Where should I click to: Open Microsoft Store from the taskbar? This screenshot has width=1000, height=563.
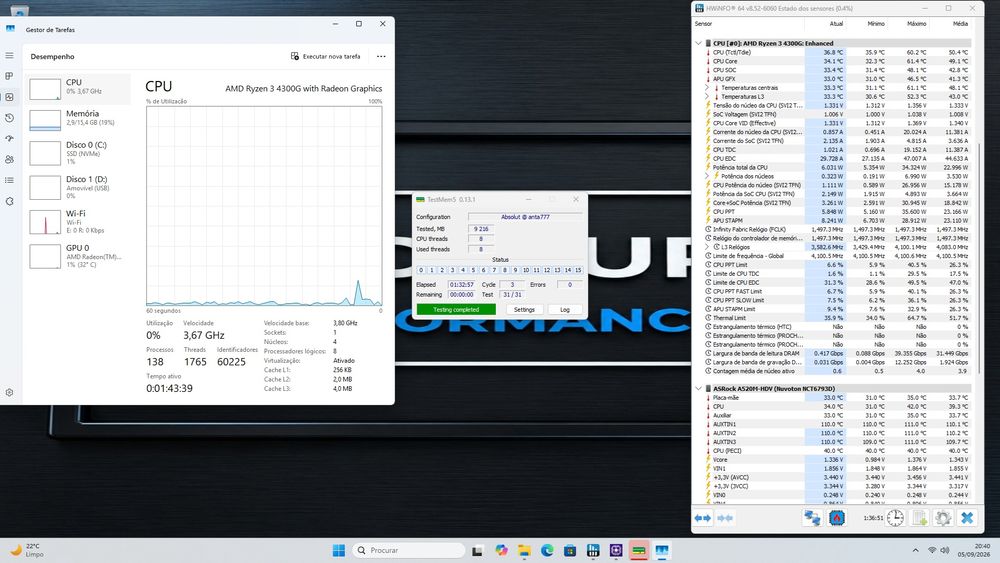570,550
